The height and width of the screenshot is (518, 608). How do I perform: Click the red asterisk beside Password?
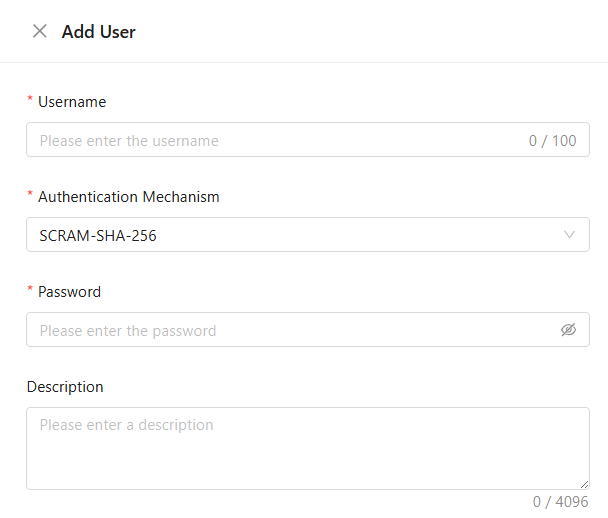coord(30,288)
